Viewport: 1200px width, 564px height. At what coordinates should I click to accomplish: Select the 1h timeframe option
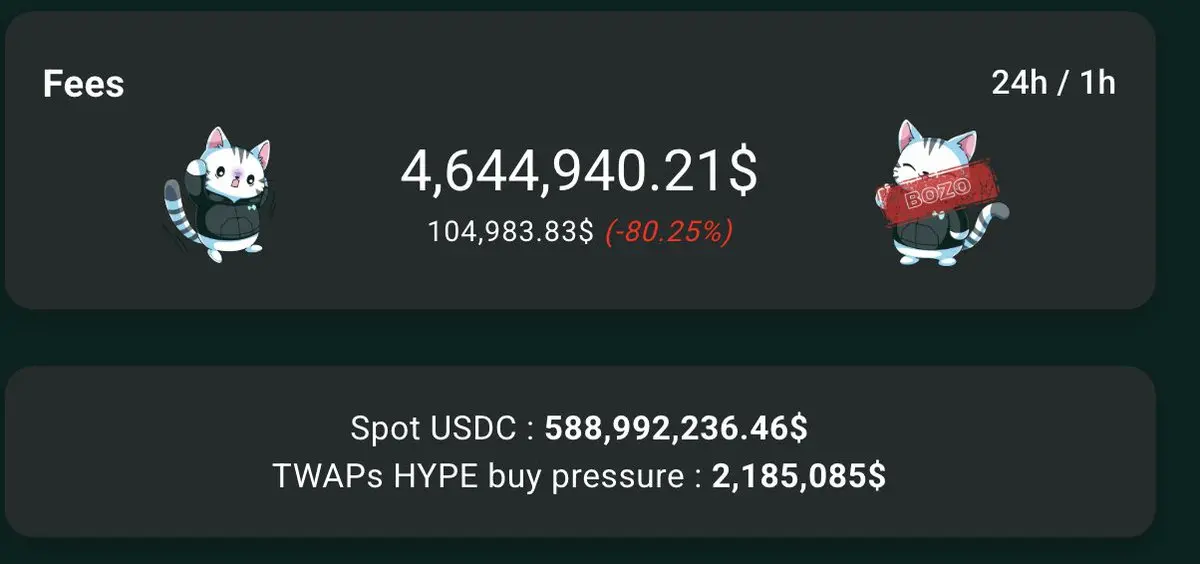click(x=1097, y=82)
